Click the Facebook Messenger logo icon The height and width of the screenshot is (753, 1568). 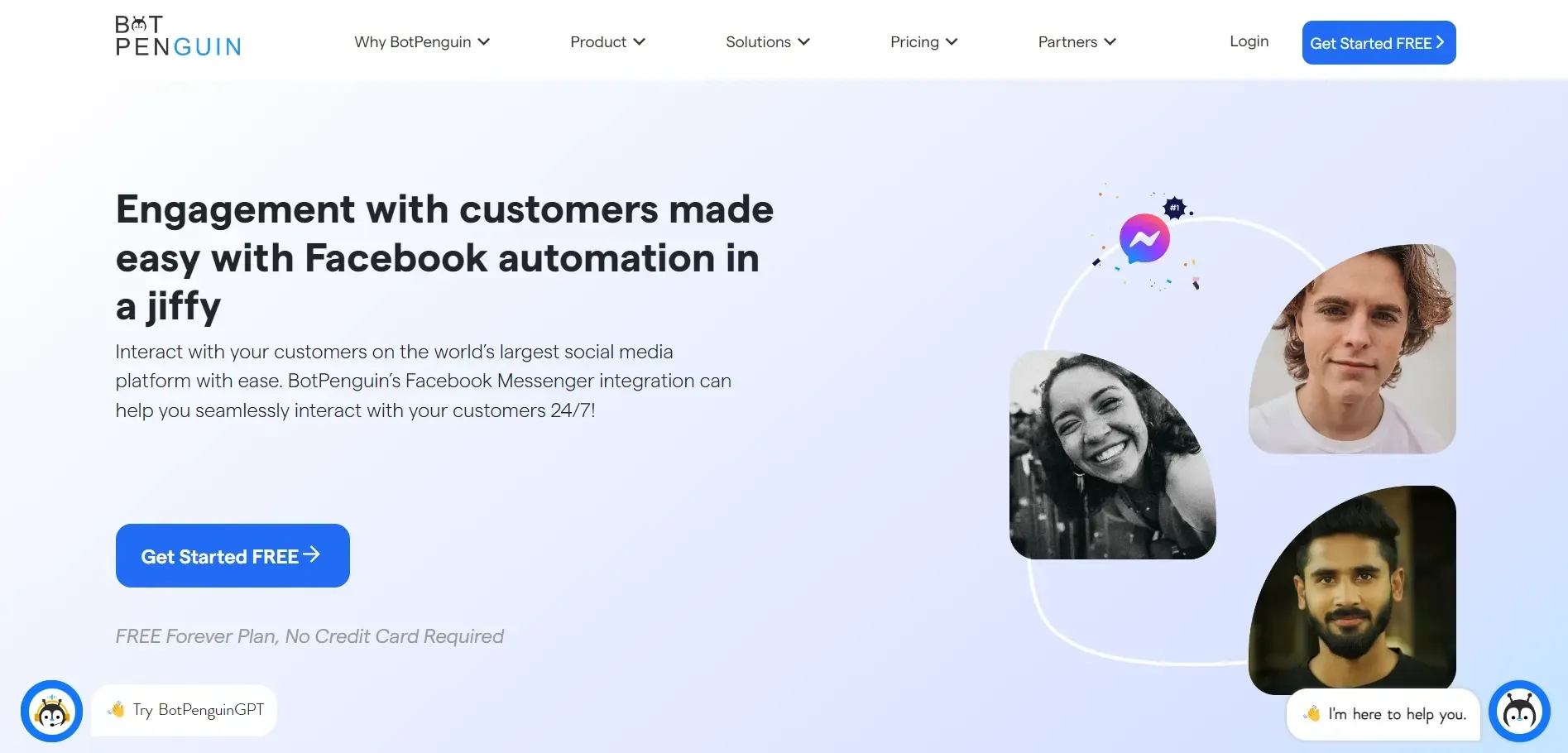tap(1144, 238)
